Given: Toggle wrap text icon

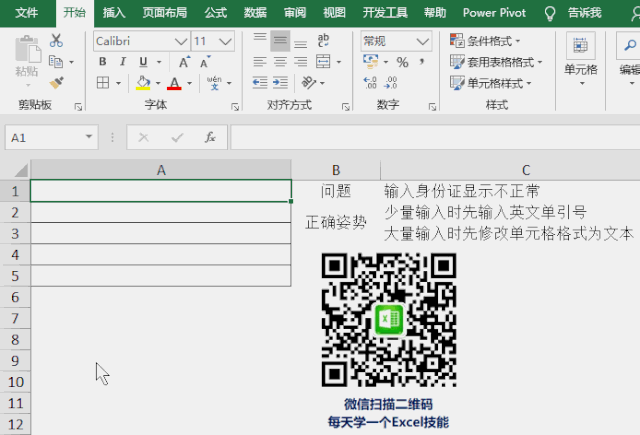Looking at the screenshot, I should (323, 40).
